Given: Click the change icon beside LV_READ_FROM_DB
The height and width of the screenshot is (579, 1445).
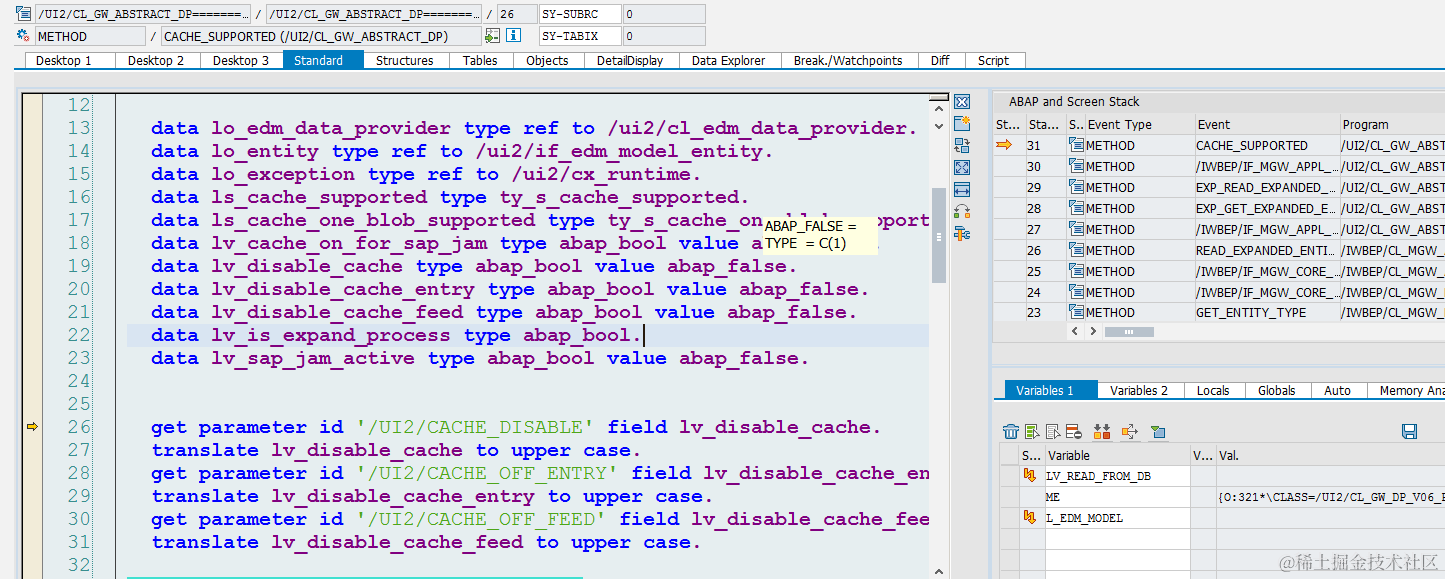Looking at the screenshot, I should (1030, 476).
